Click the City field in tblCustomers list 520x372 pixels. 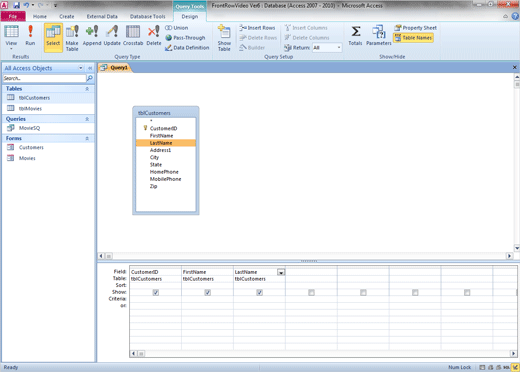[166, 157]
